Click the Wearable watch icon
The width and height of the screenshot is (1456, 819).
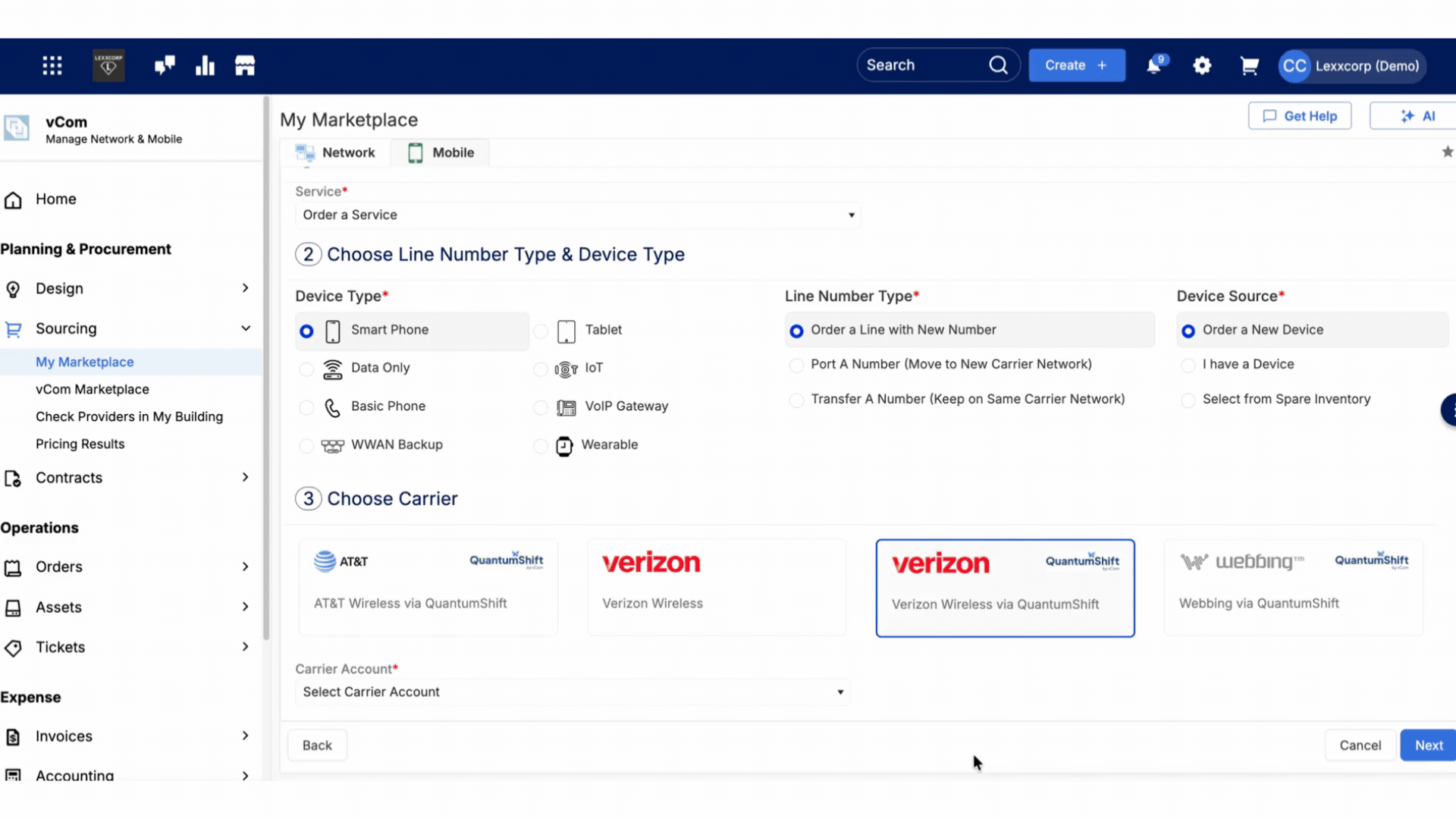564,446
